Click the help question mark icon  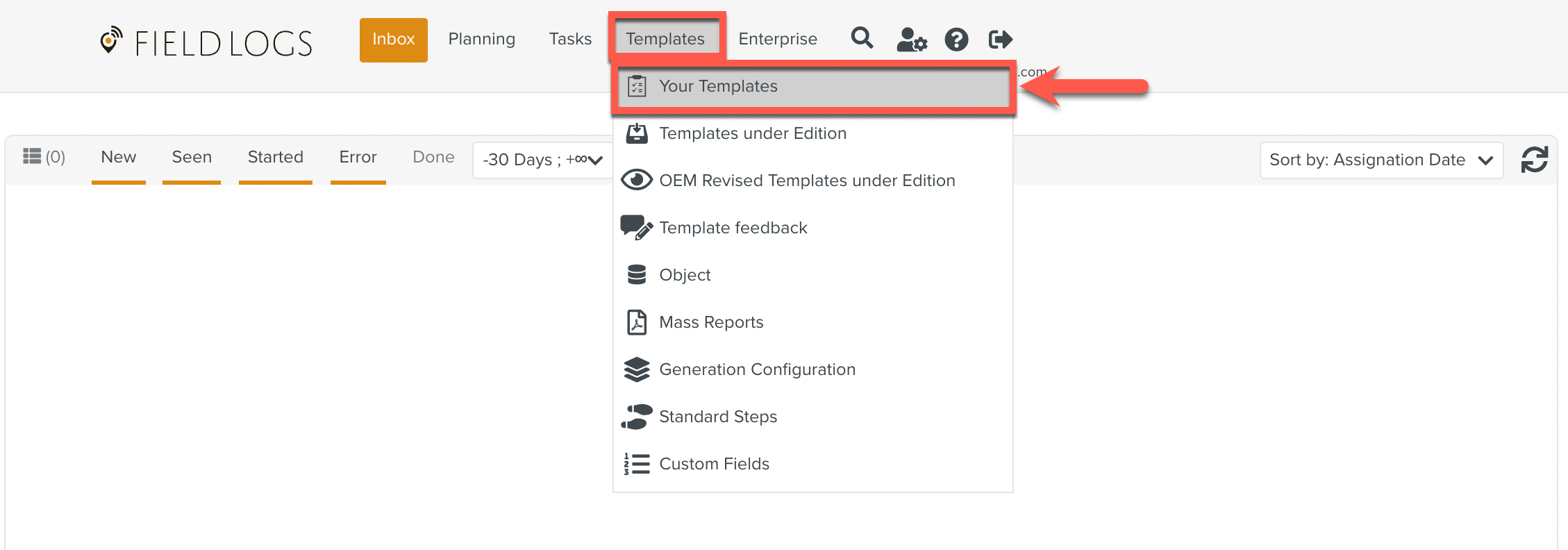[x=956, y=40]
